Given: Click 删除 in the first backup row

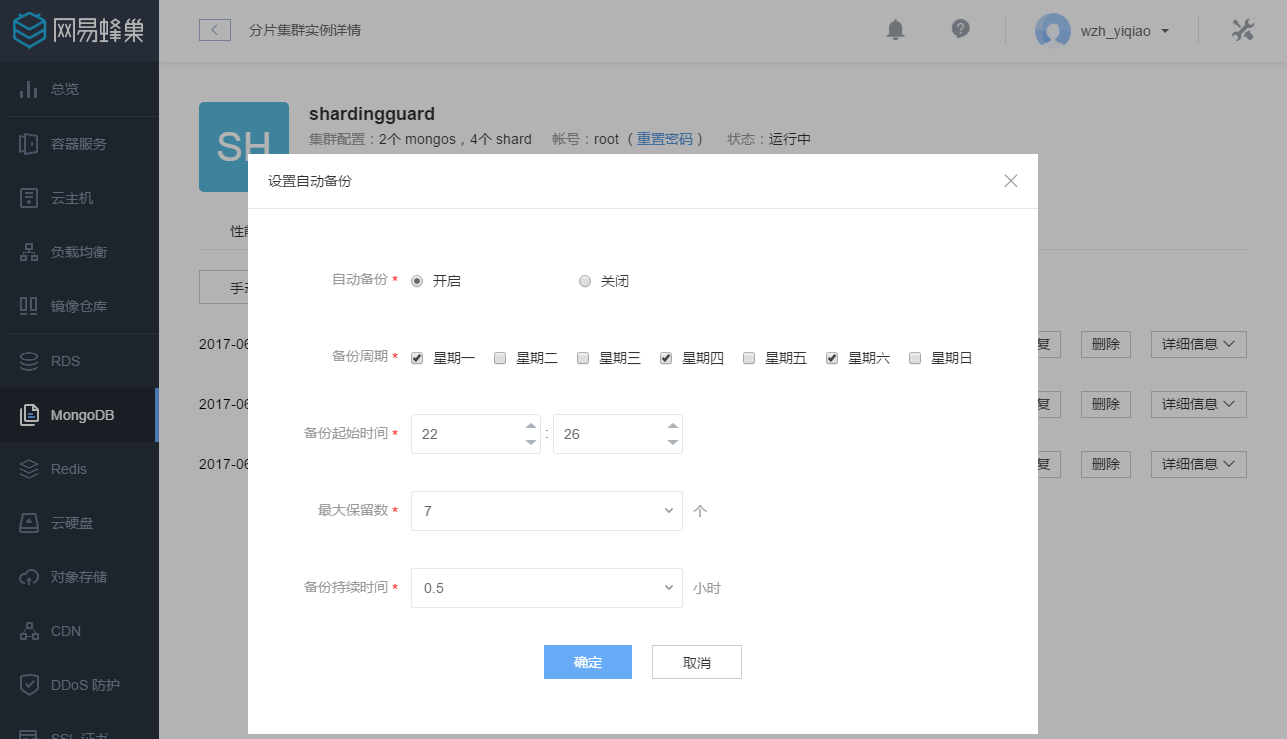Looking at the screenshot, I should coord(1106,344).
